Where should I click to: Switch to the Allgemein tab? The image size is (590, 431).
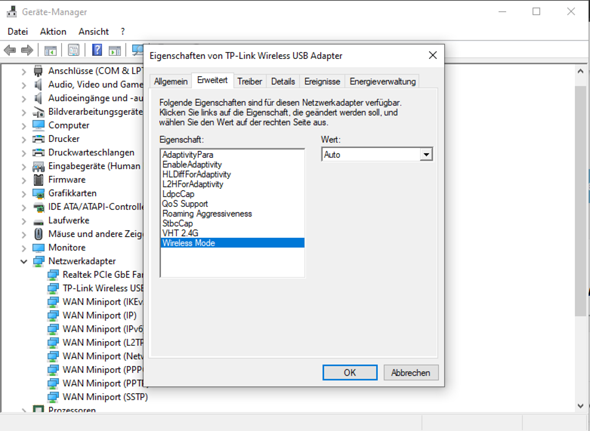click(x=171, y=81)
